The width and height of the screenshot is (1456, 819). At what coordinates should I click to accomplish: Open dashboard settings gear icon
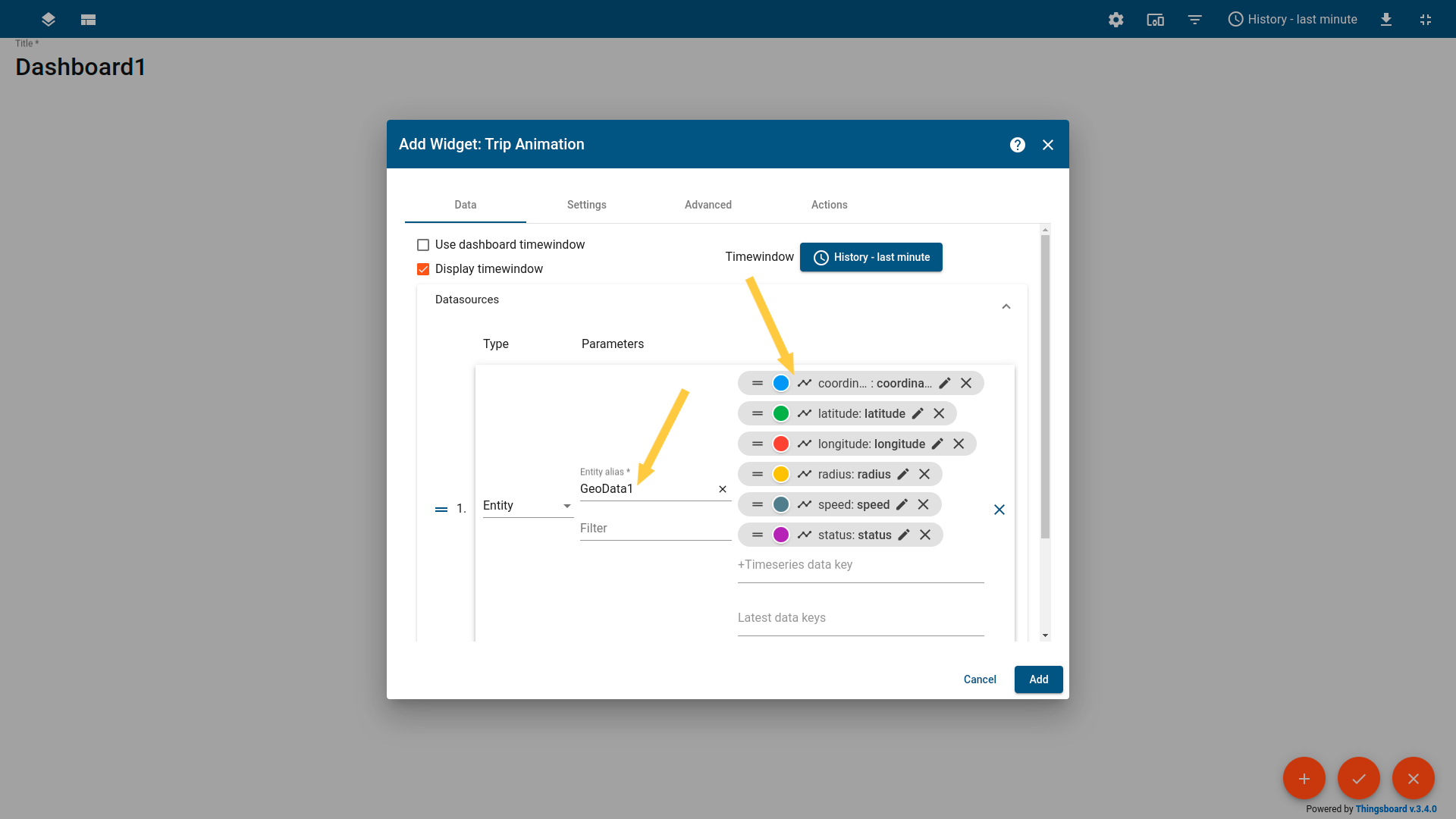[x=1116, y=20]
